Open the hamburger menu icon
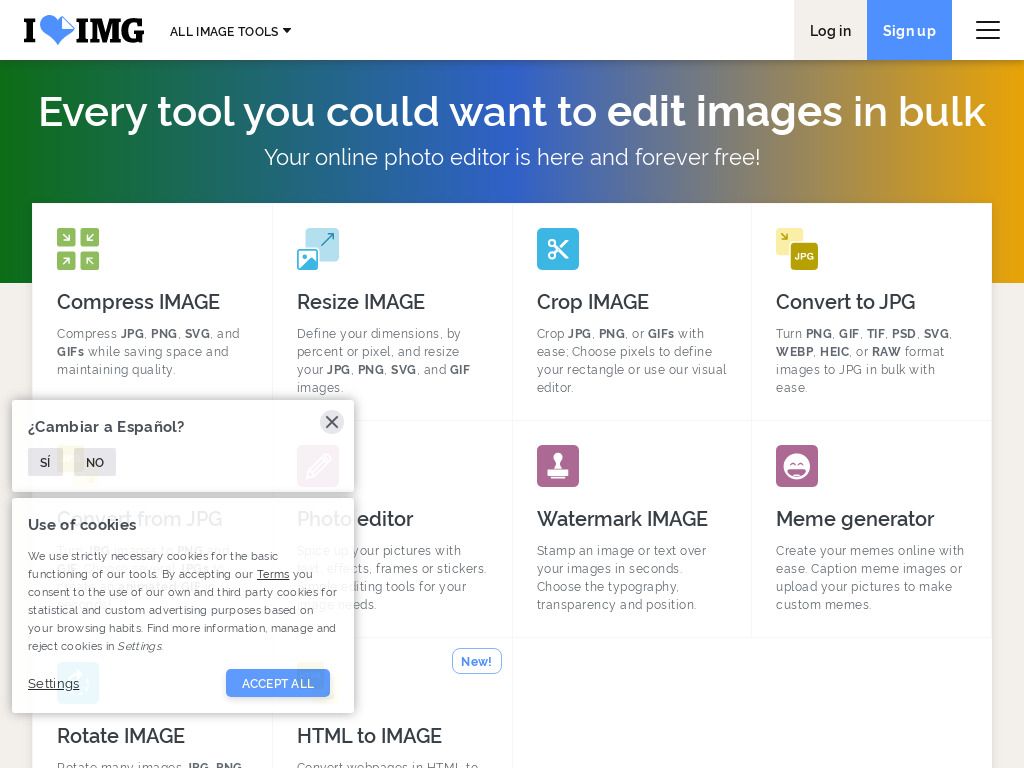The height and width of the screenshot is (768, 1024). pos(987,30)
